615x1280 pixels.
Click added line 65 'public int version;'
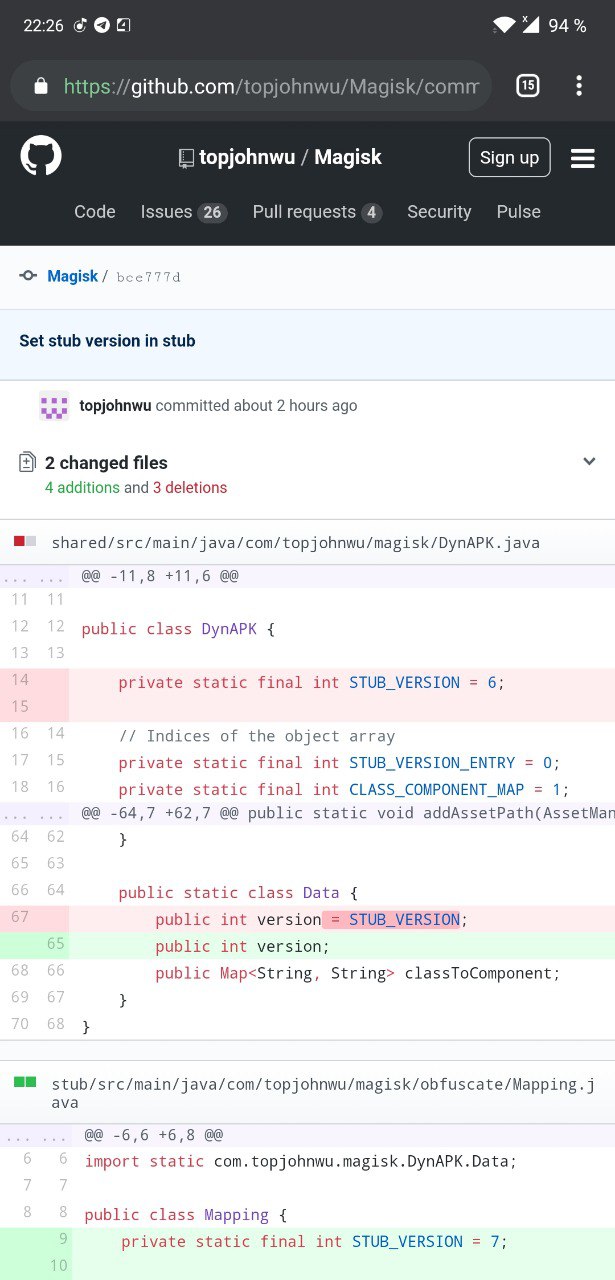(x=242, y=947)
